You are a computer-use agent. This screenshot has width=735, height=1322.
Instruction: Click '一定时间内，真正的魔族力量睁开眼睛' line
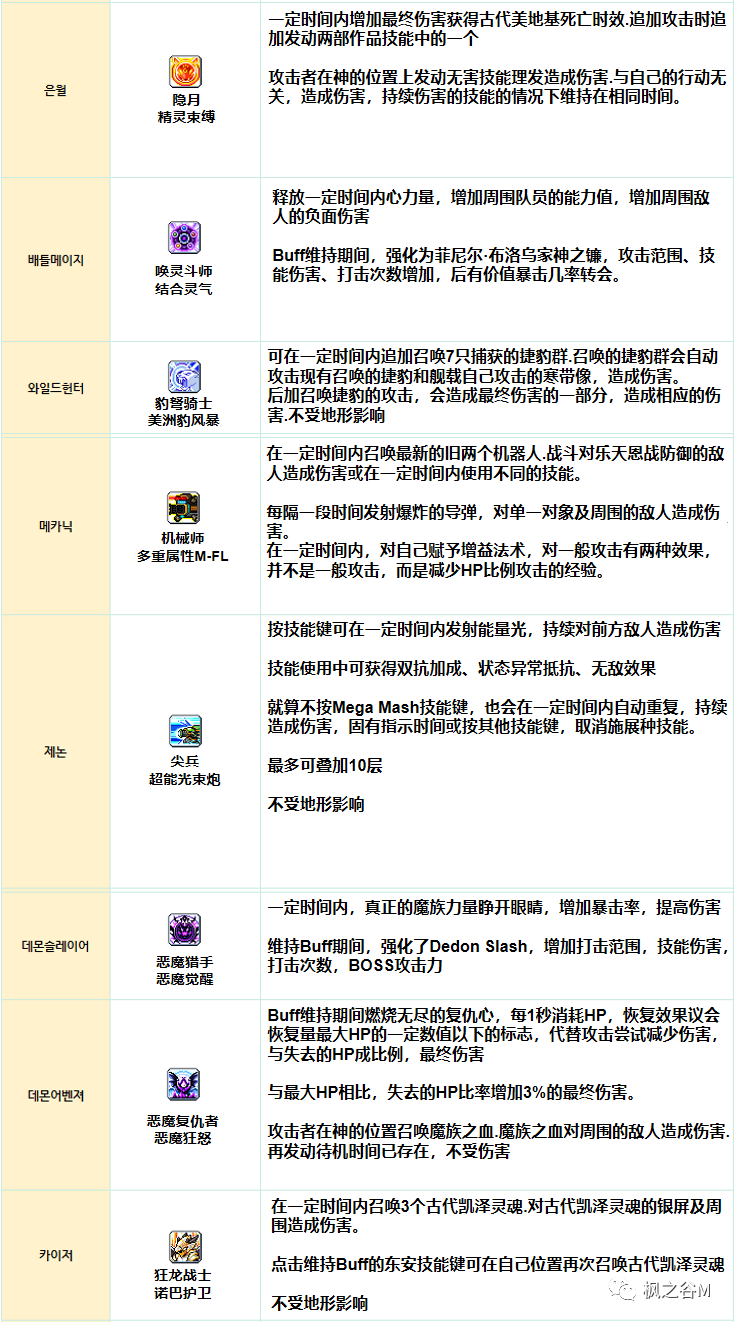pyautogui.click(x=494, y=908)
